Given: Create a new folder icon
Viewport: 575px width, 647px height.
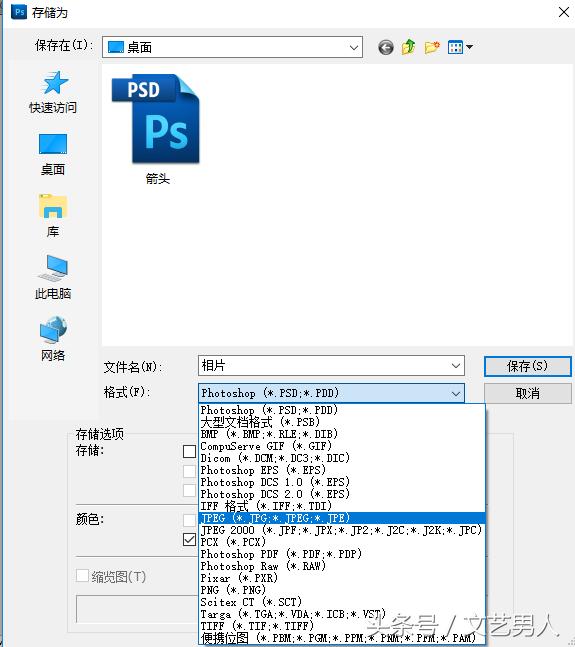Looking at the screenshot, I should [x=432, y=47].
